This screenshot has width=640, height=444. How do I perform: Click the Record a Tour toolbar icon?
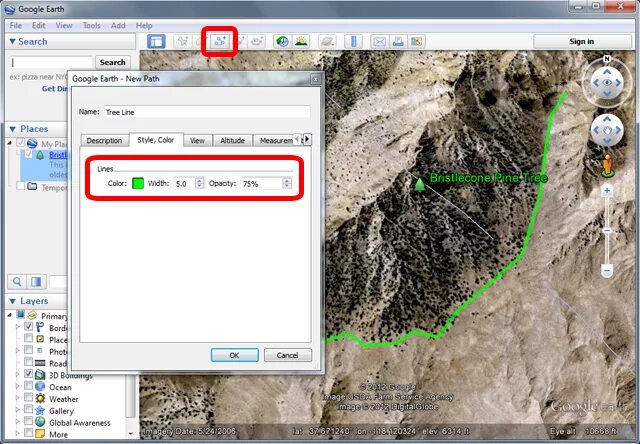[257, 41]
